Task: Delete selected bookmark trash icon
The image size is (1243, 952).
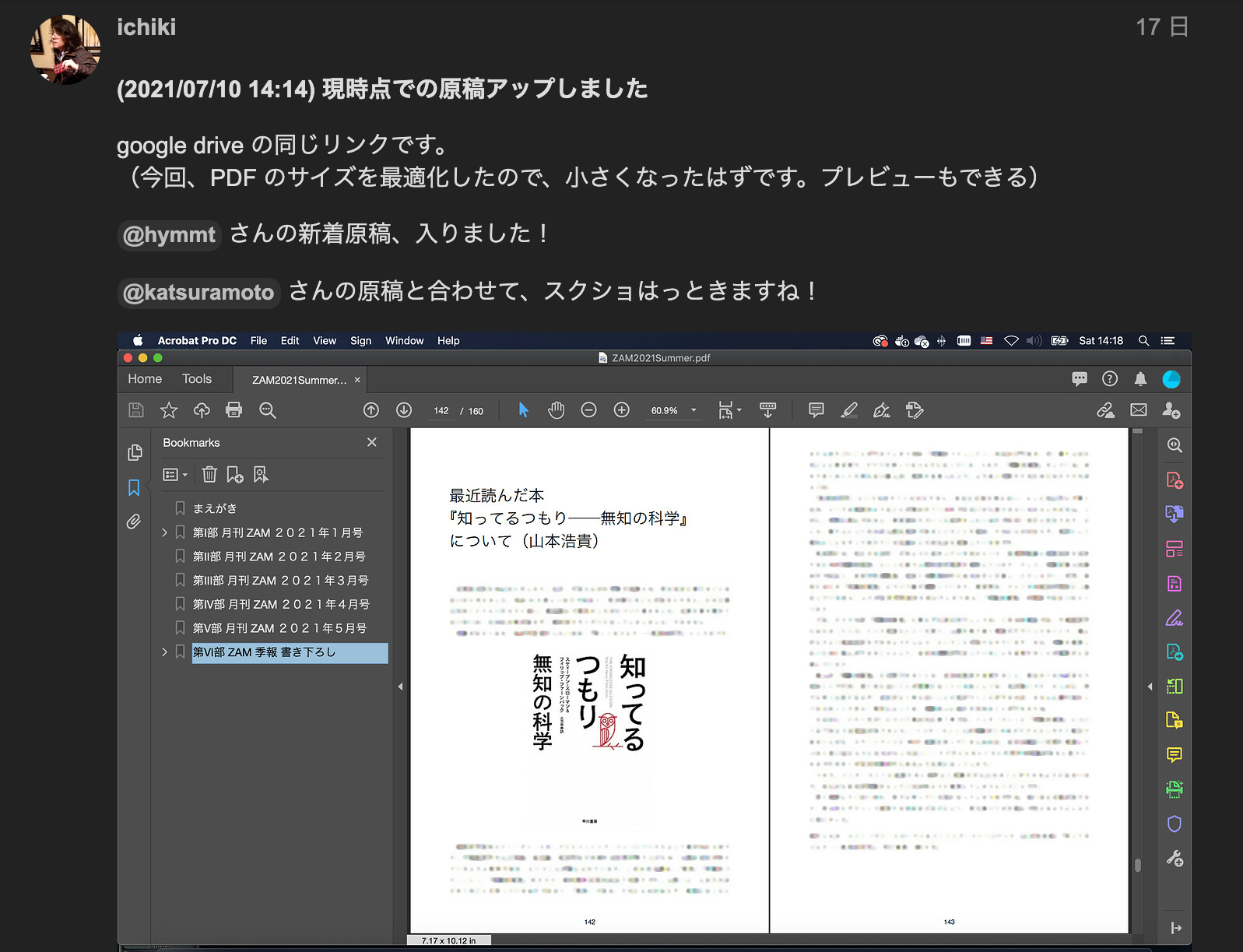Action: click(209, 474)
